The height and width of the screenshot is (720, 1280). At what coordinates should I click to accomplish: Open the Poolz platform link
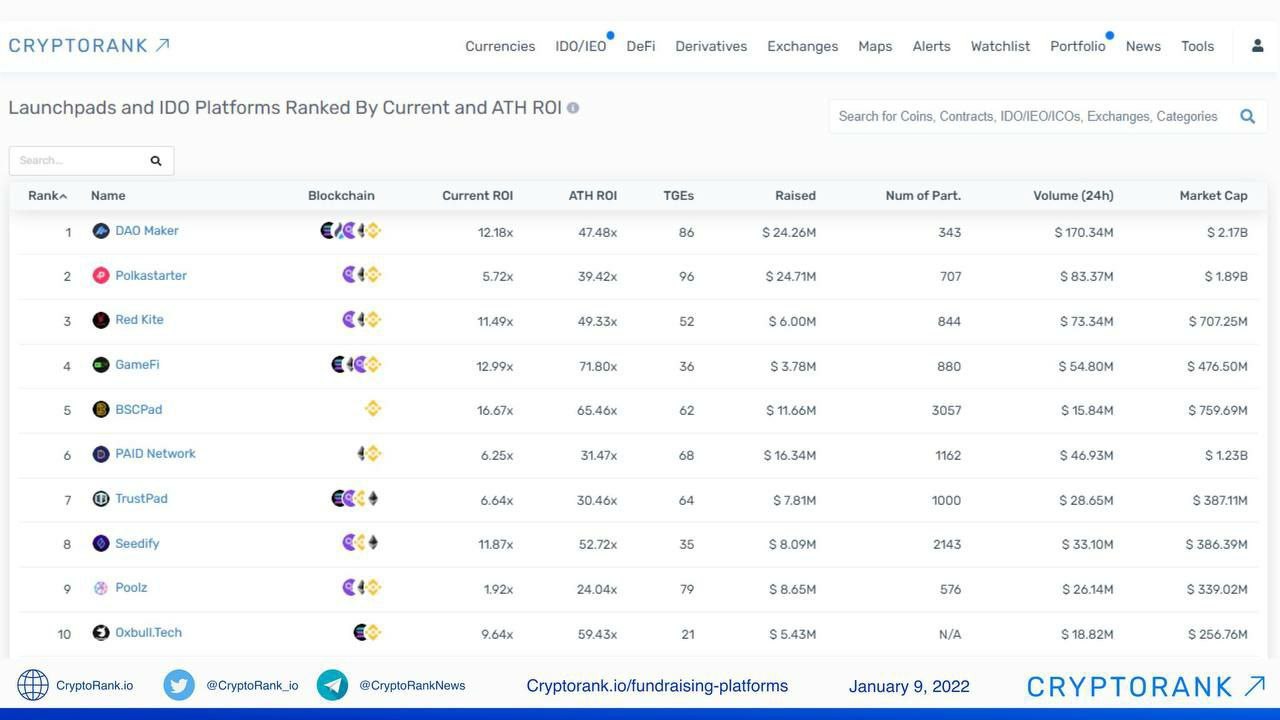(131, 588)
